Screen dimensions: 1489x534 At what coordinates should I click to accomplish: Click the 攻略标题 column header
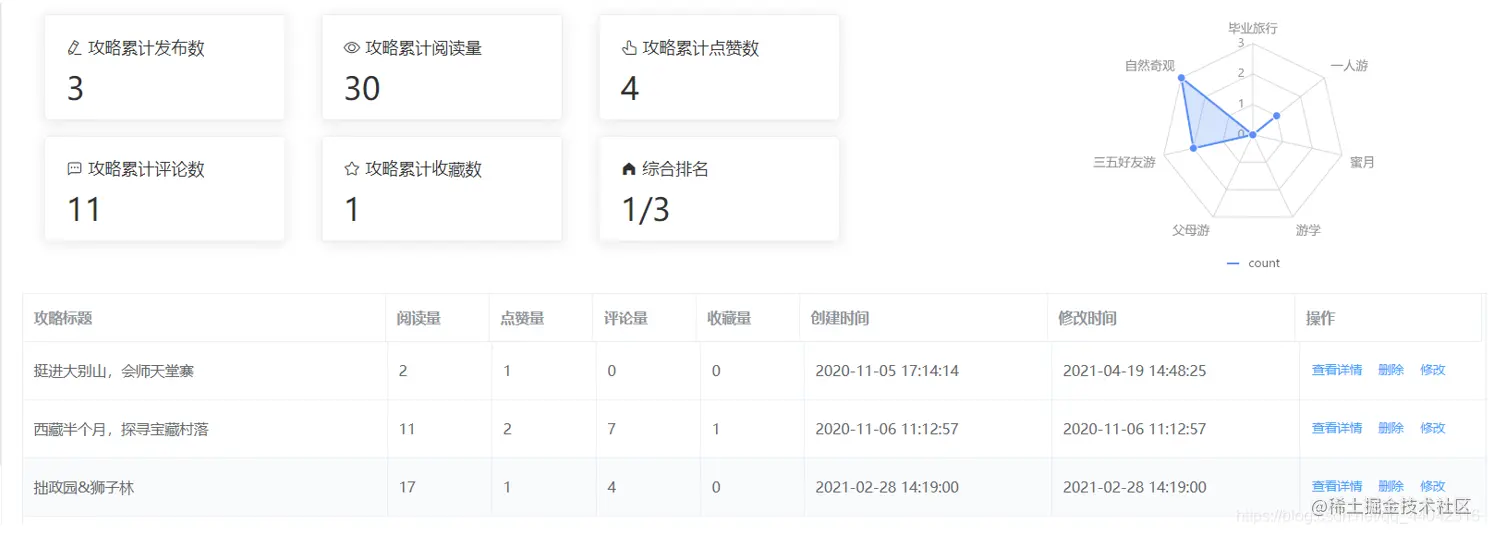[x=204, y=318]
